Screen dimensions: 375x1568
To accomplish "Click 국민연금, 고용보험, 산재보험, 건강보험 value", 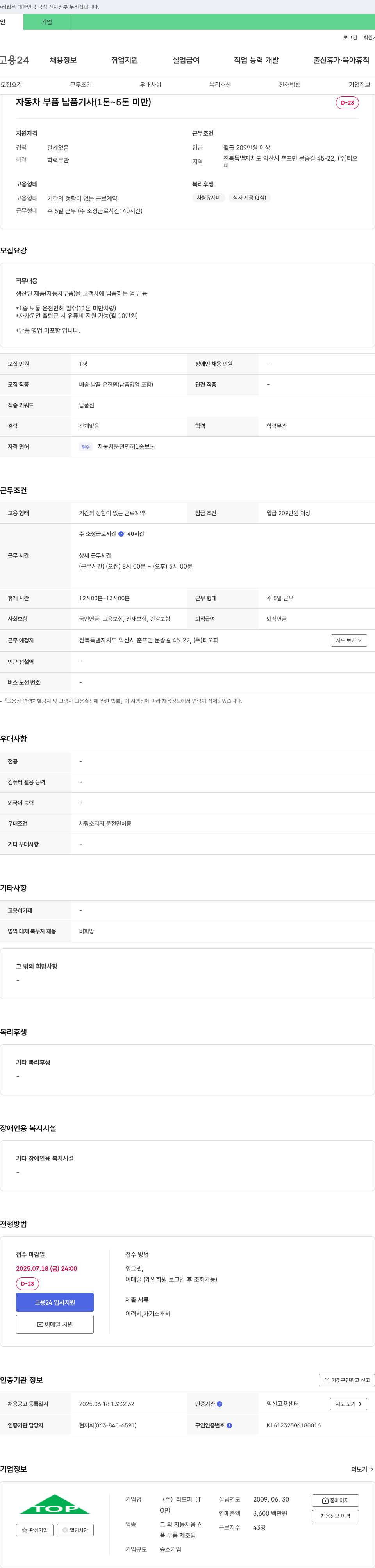I will click(x=125, y=619).
